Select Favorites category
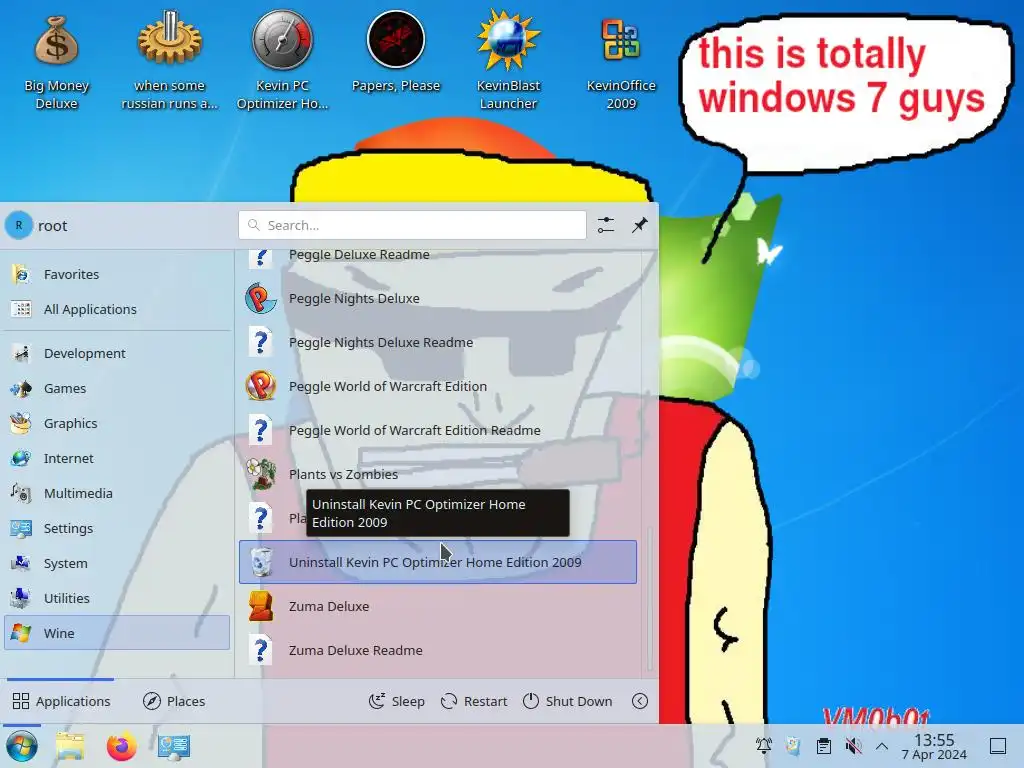The image size is (1024, 768). point(117,274)
